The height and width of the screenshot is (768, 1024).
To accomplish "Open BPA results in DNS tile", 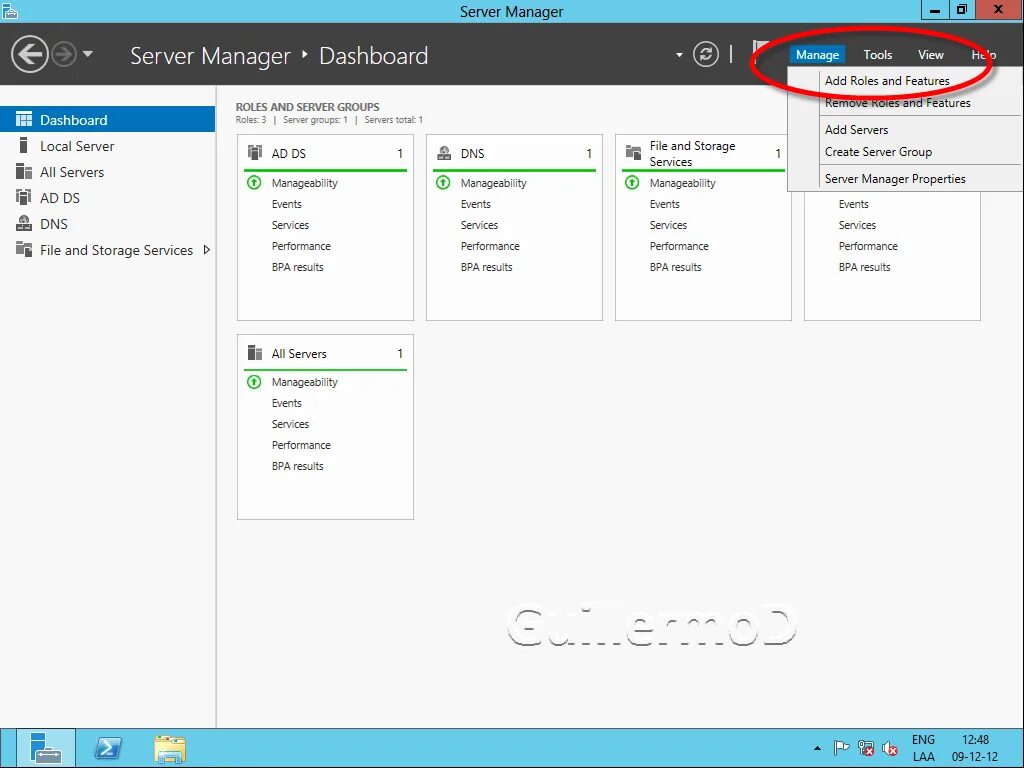I will tap(487, 267).
